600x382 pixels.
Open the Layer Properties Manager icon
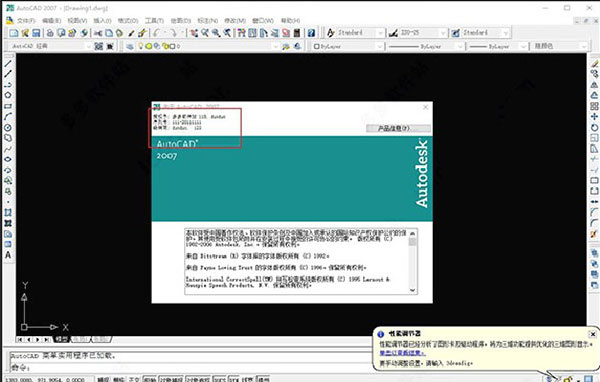pyautogui.click(x=130, y=46)
